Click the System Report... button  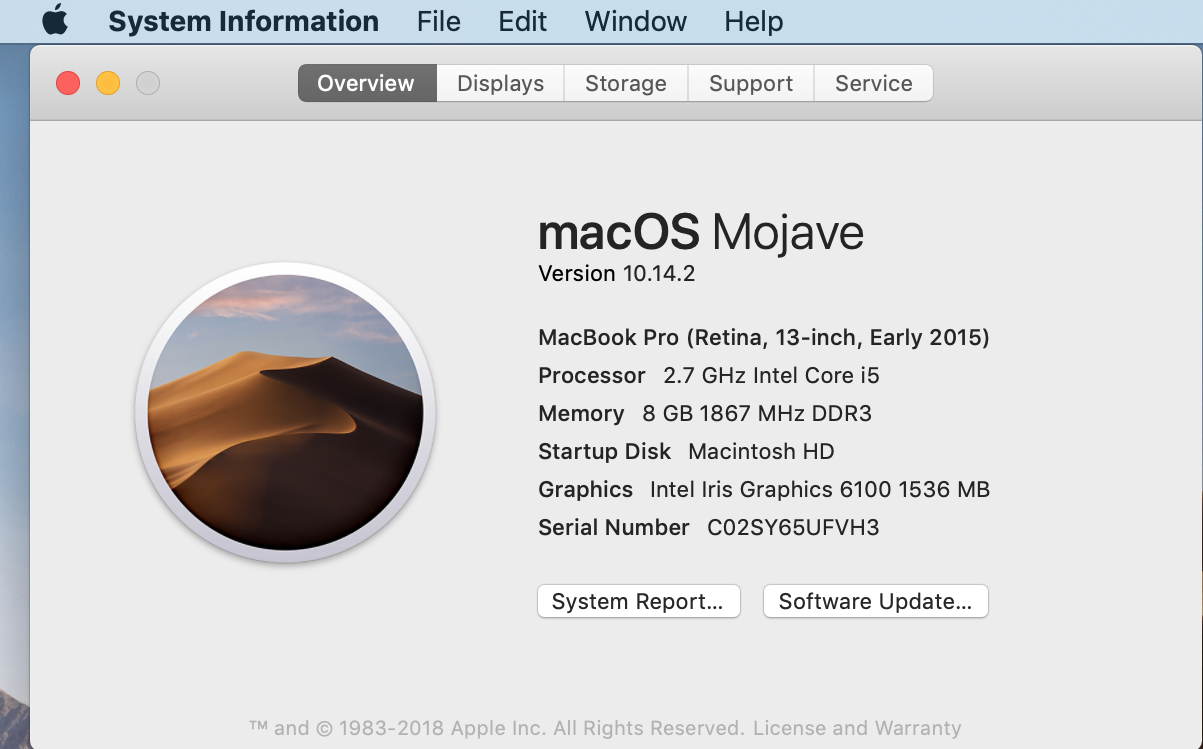pyautogui.click(x=639, y=602)
